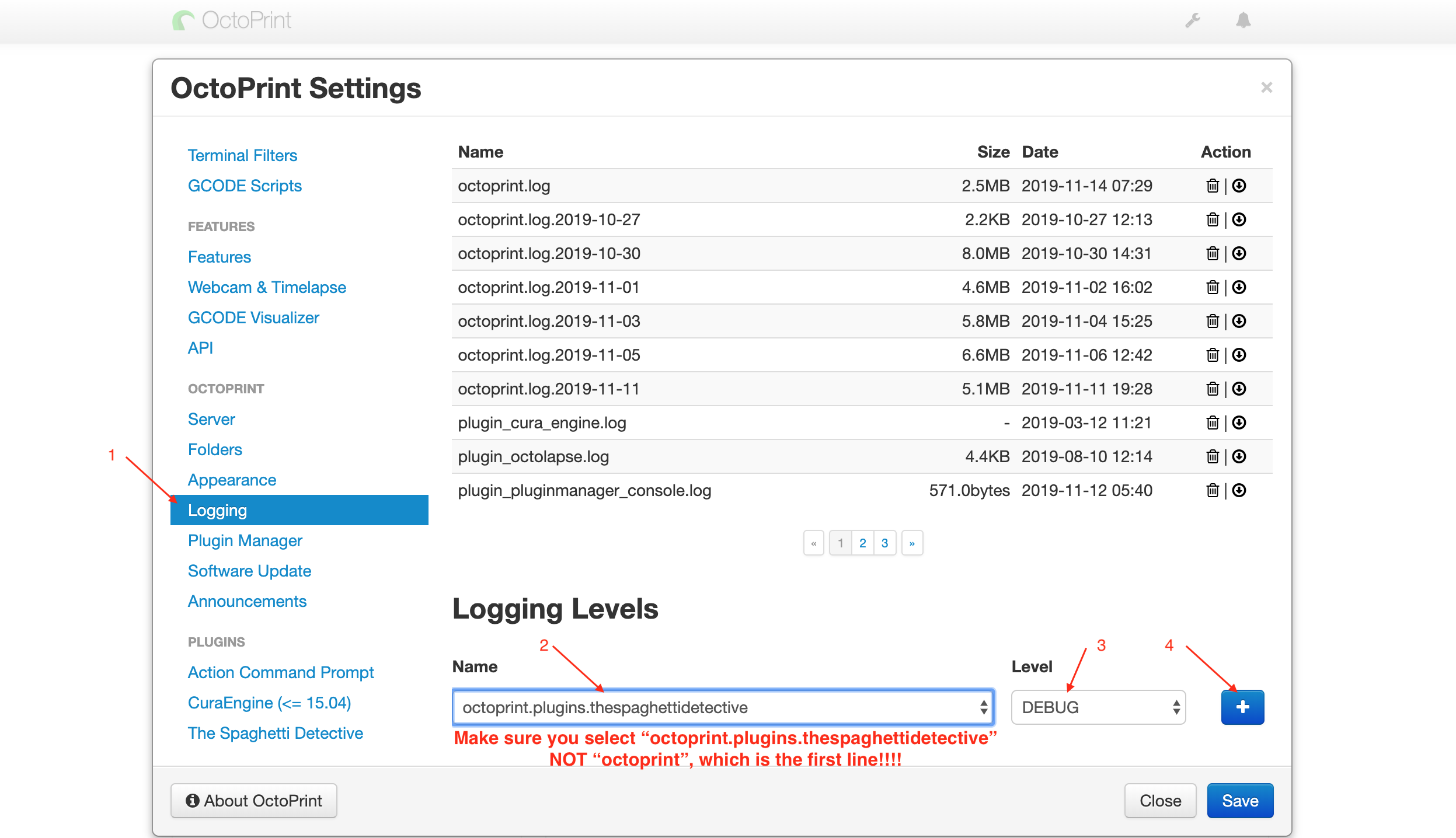Download octoprint.log.2019-11-11

[1239, 389]
